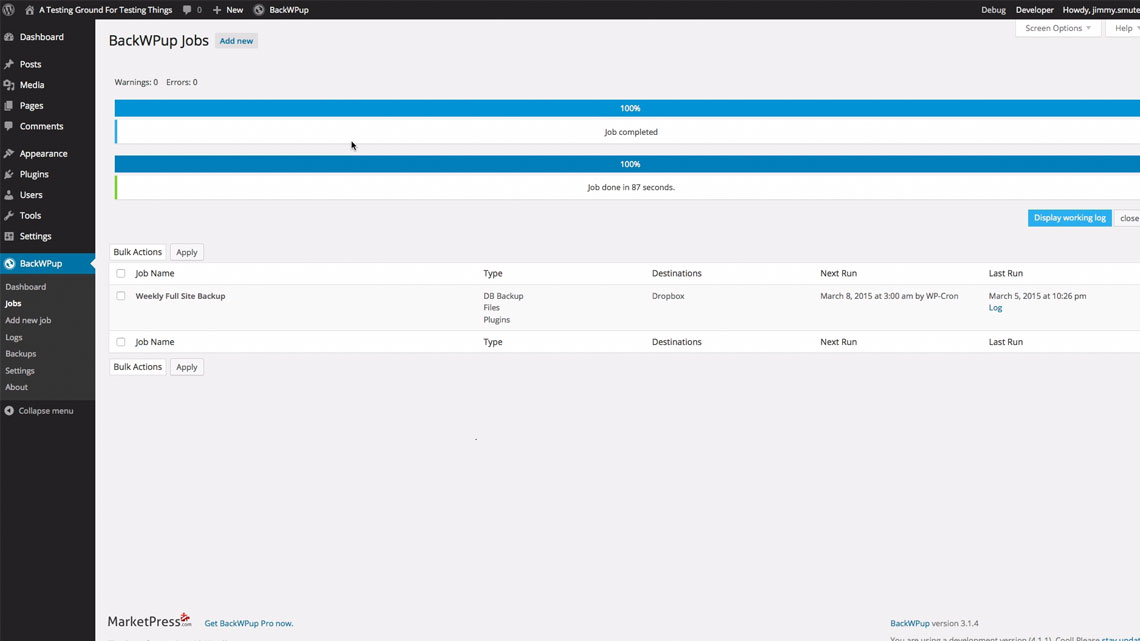Open the Users menu

(x=31, y=195)
